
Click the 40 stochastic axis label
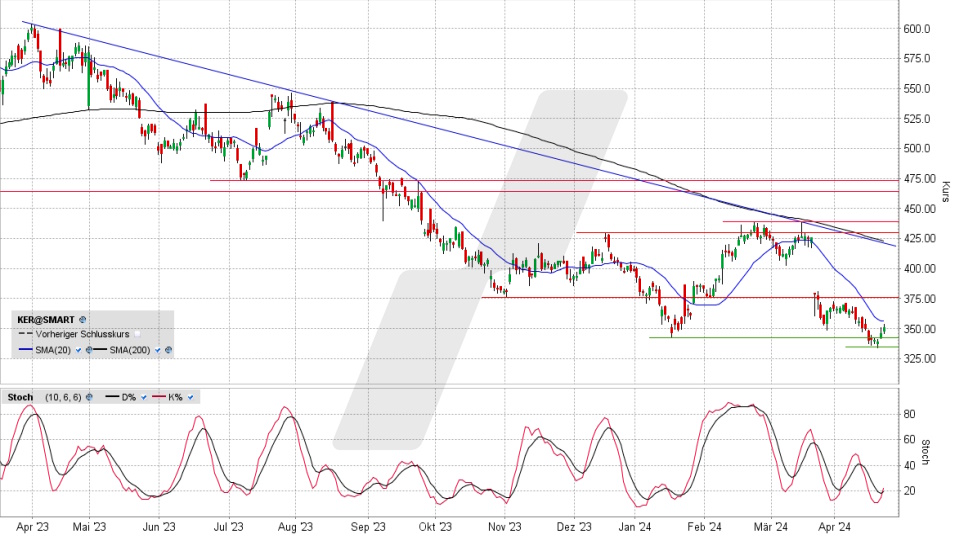point(909,465)
